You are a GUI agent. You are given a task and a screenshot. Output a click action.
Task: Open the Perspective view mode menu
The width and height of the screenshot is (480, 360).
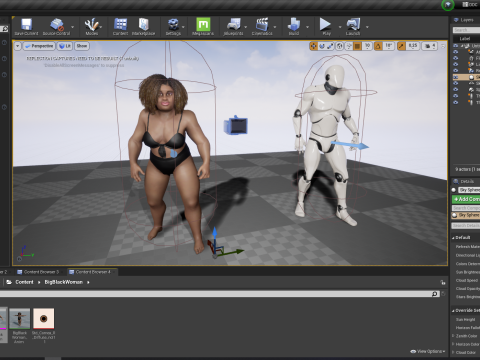click(39, 46)
